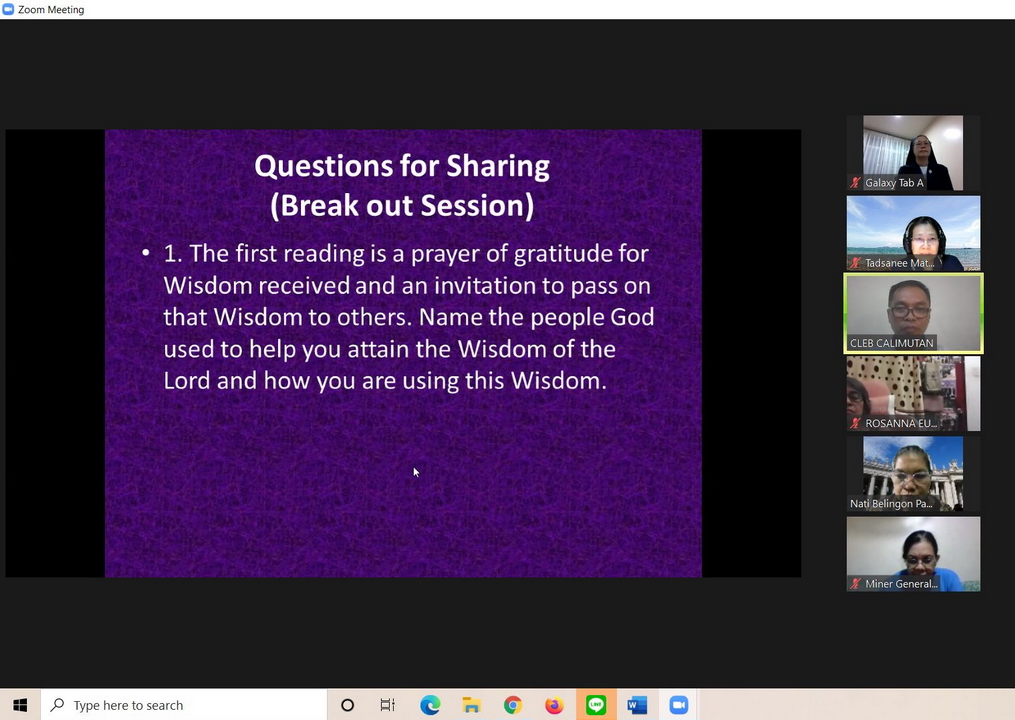
Task: Click the muted mic icon on Galaxy Tab A
Action: [x=856, y=183]
